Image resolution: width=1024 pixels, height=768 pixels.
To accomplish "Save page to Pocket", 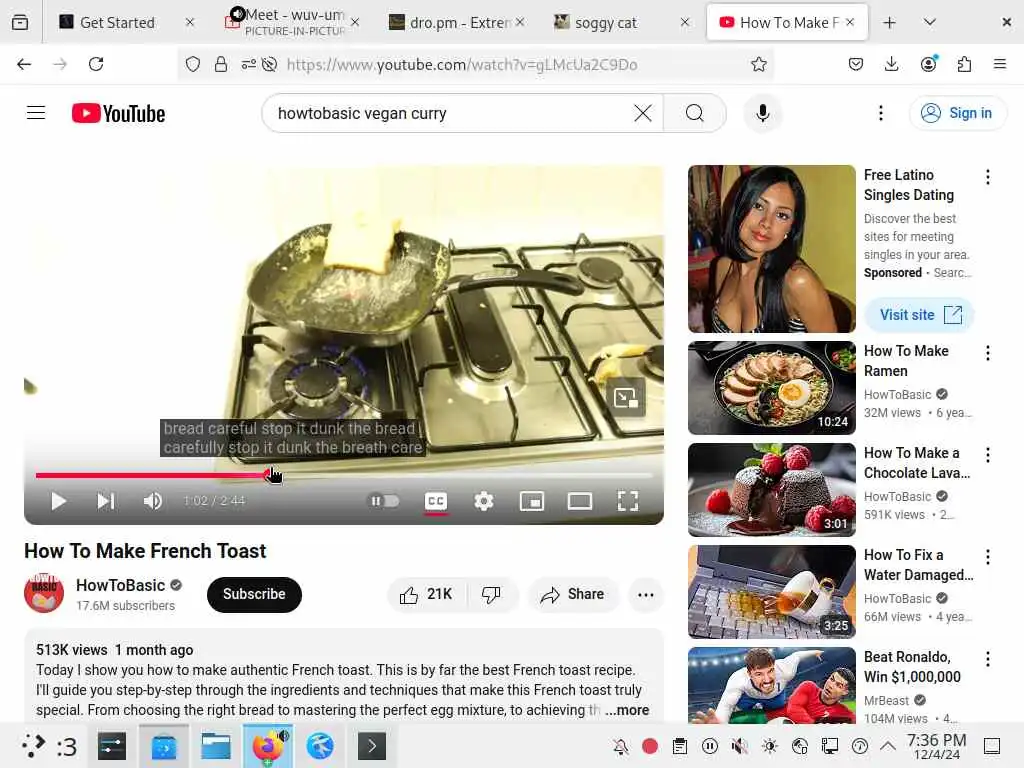I will (856, 64).
